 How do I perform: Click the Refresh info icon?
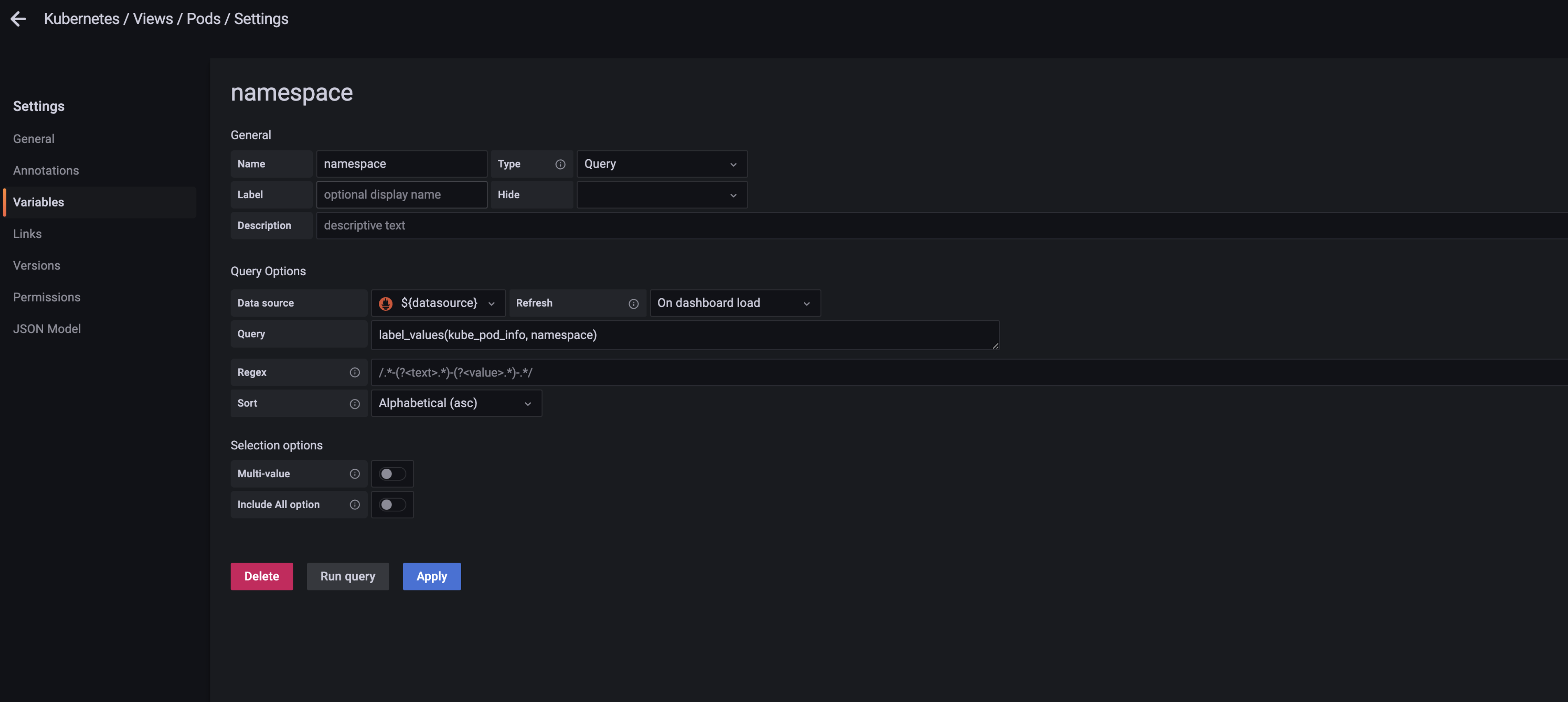pos(633,304)
